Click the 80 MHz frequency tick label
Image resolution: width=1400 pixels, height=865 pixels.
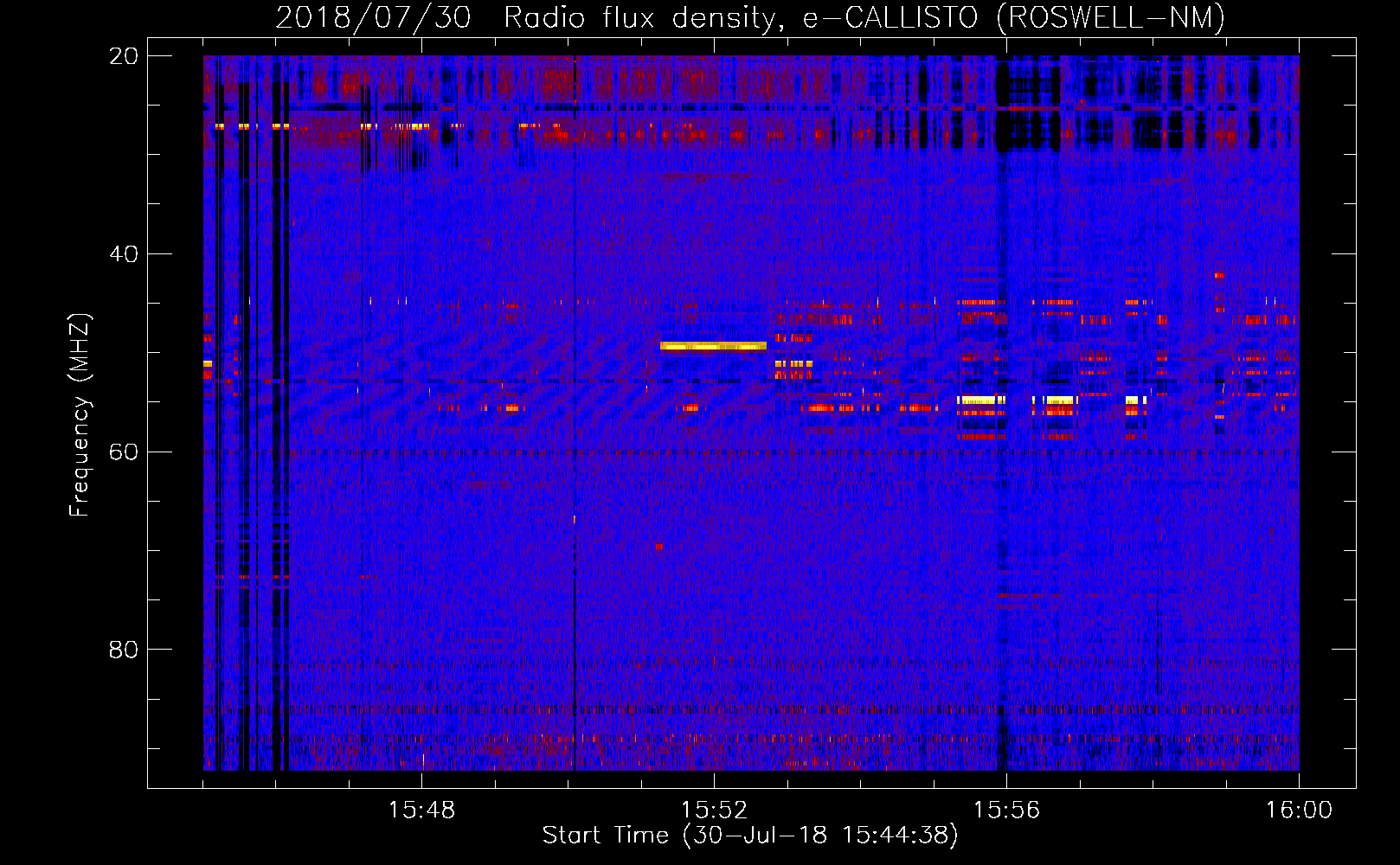pos(124,650)
